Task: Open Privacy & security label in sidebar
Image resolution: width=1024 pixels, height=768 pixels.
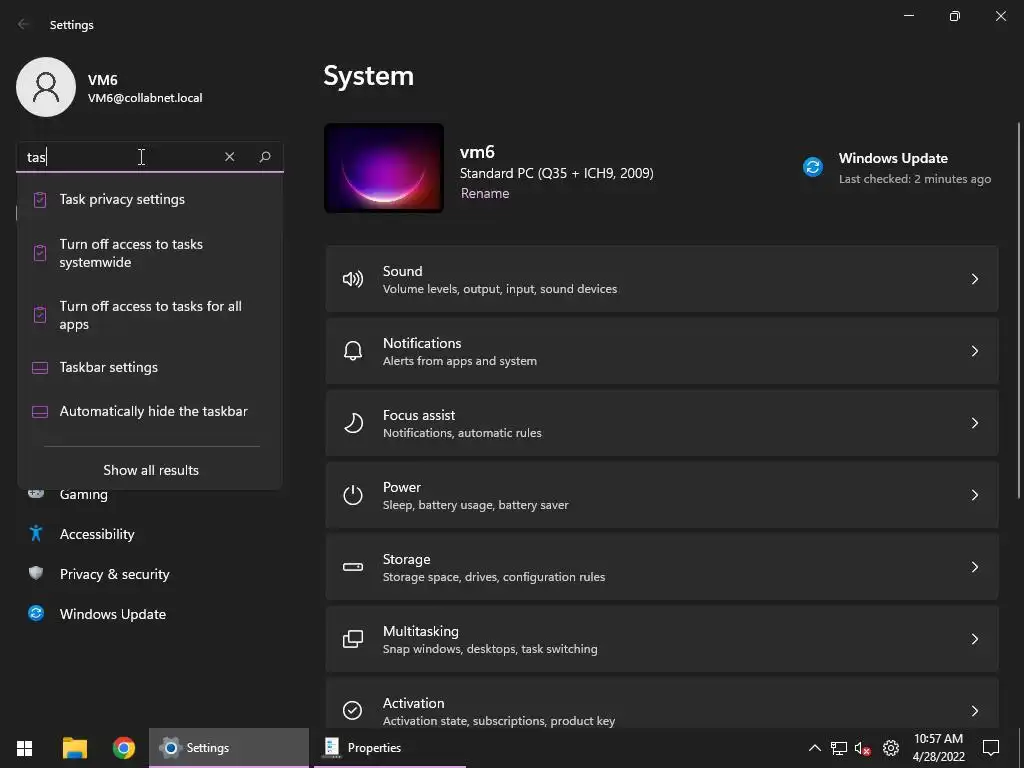Action: [114, 574]
